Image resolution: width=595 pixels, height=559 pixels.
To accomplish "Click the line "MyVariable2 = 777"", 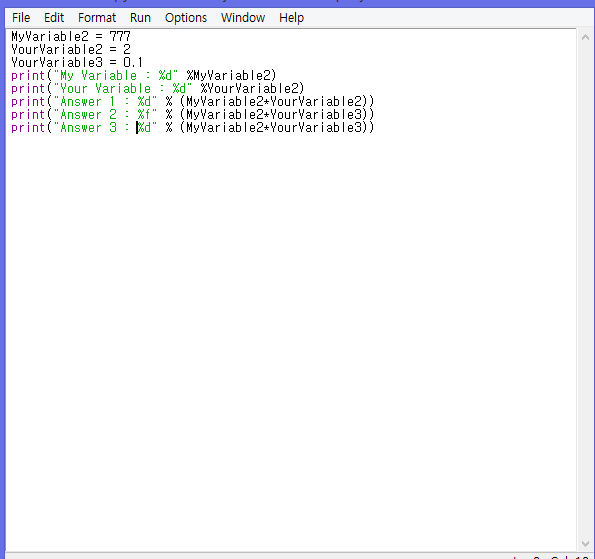I will pos(71,36).
